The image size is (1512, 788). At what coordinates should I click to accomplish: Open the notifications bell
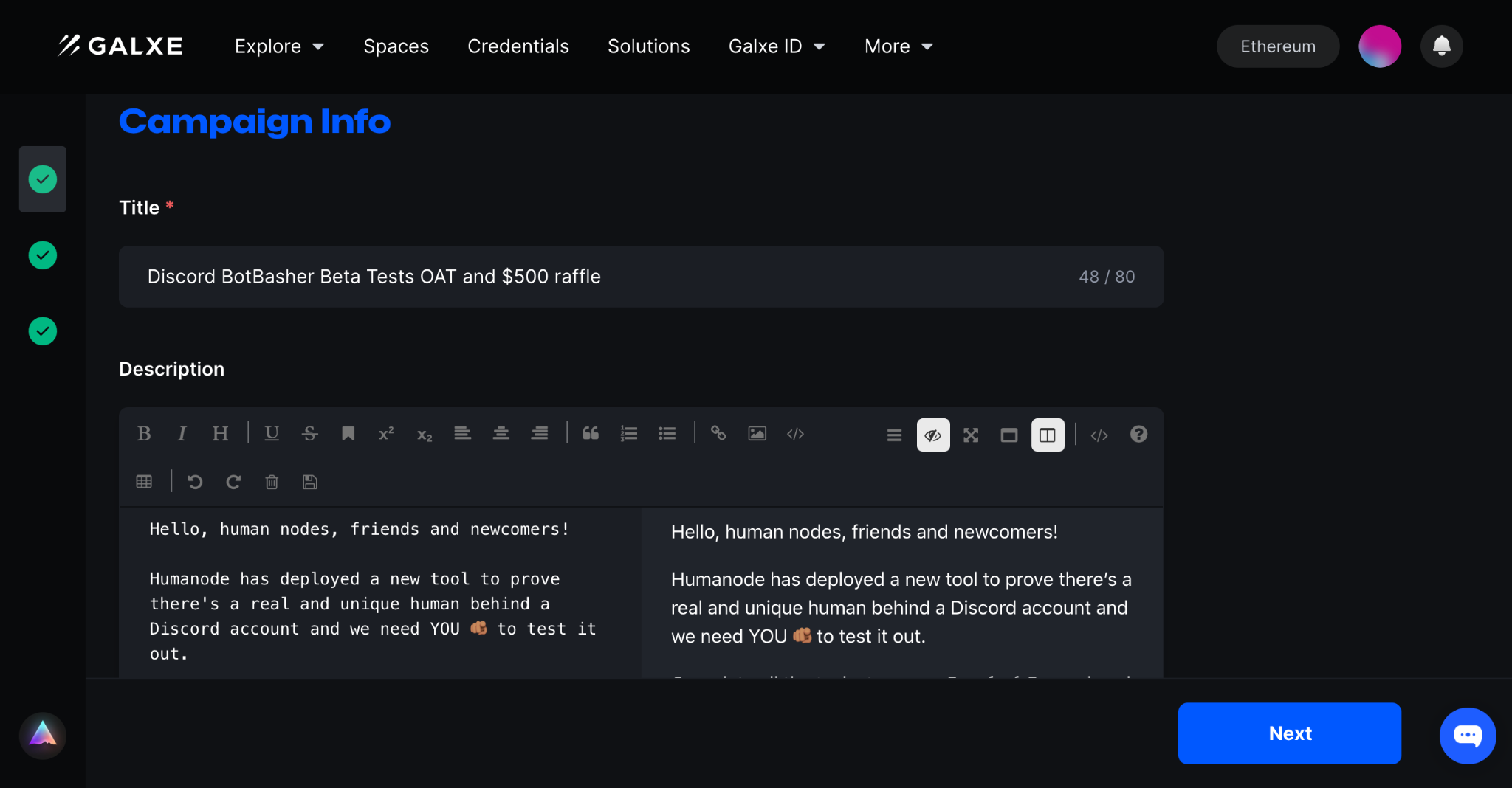(x=1441, y=46)
